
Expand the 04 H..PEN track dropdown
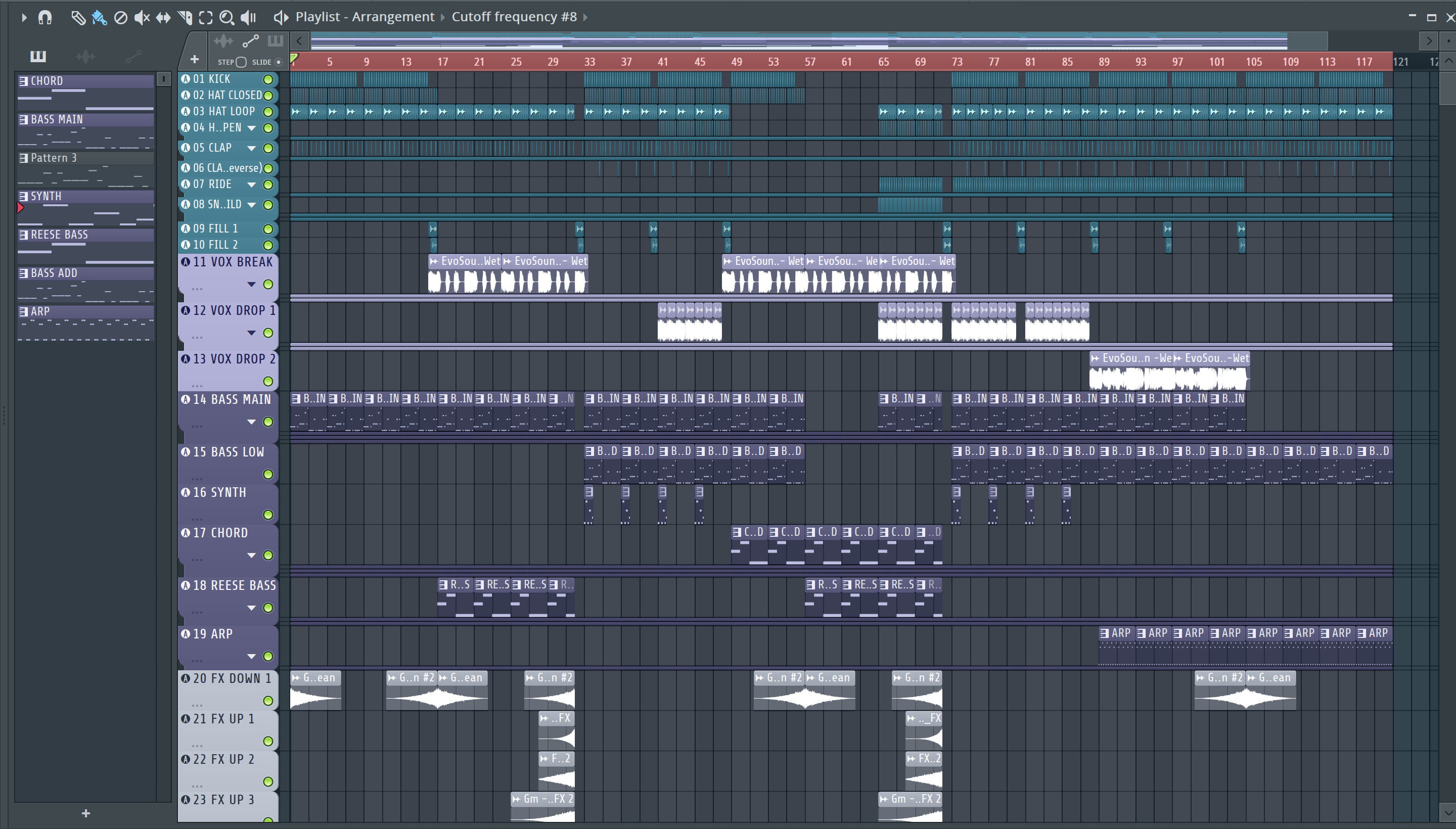click(x=251, y=128)
